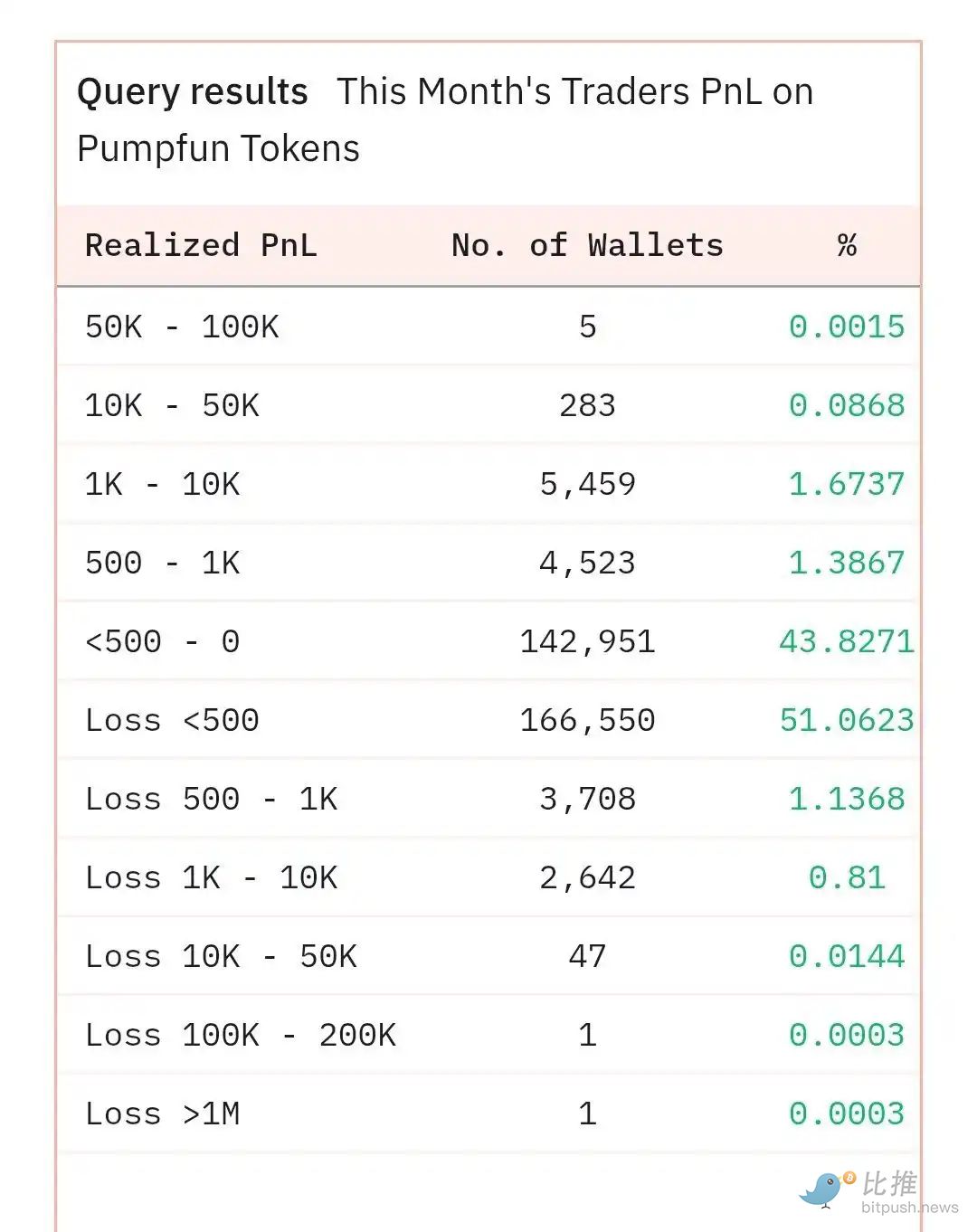Click the Traders PnL on Pumpfun Tokens title

[x=574, y=92]
